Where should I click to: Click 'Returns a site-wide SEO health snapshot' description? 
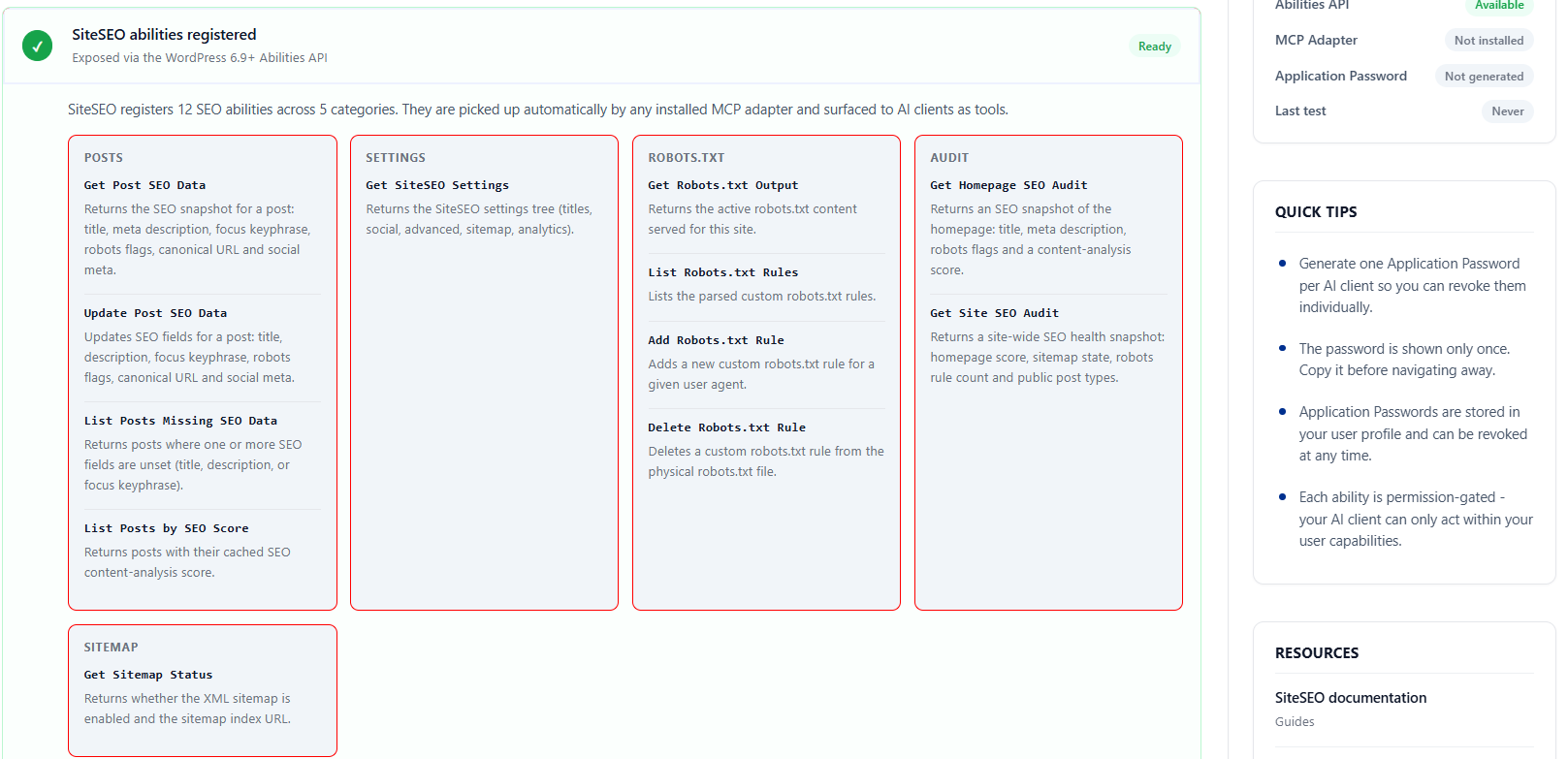click(1047, 358)
